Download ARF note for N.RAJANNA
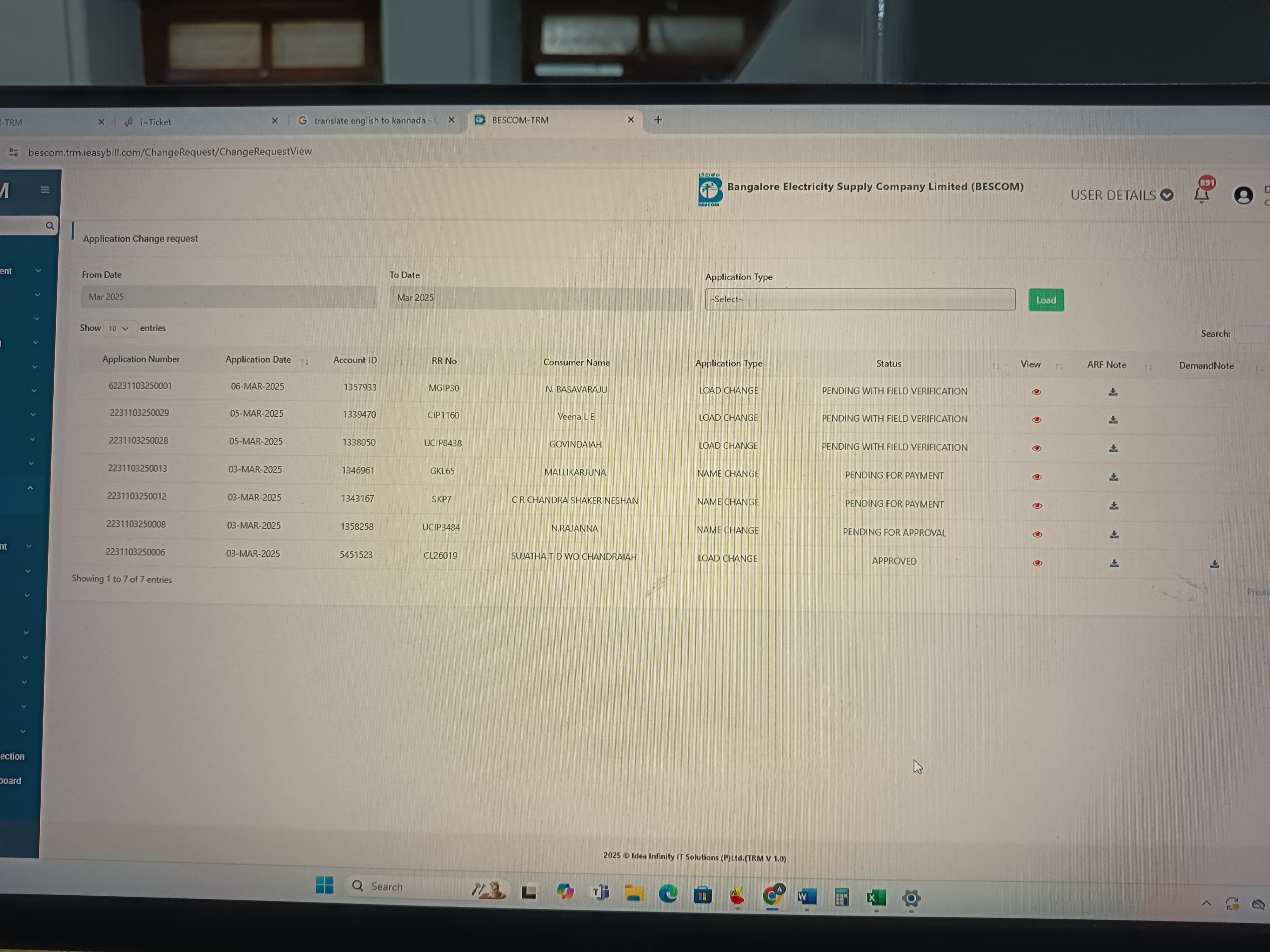Screen dimensions: 1270x952 [x=1114, y=534]
